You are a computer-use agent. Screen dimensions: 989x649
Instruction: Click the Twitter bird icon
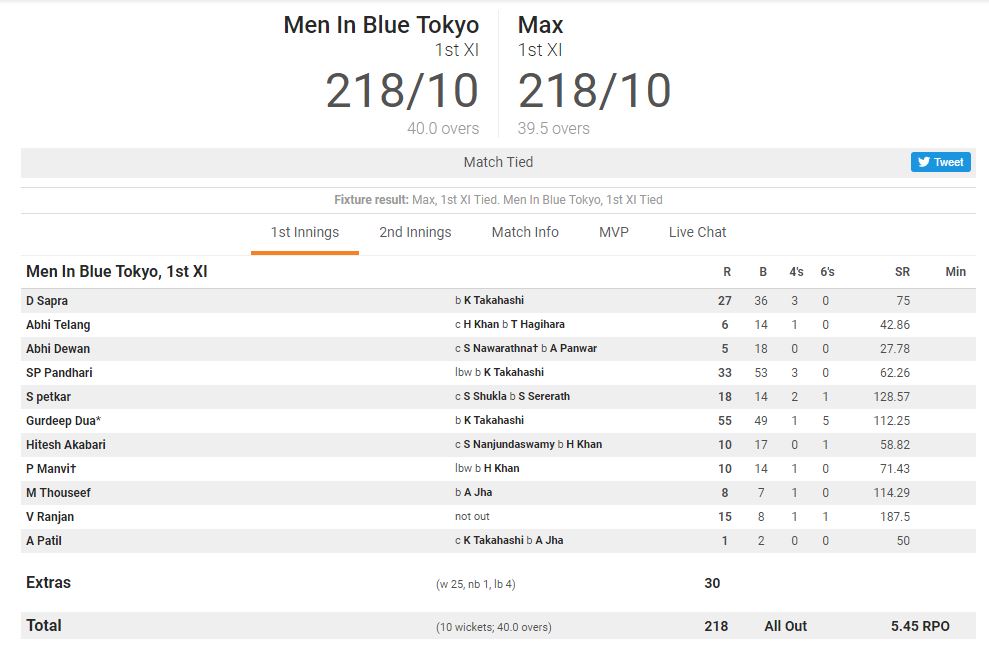pyautogui.click(x=924, y=162)
